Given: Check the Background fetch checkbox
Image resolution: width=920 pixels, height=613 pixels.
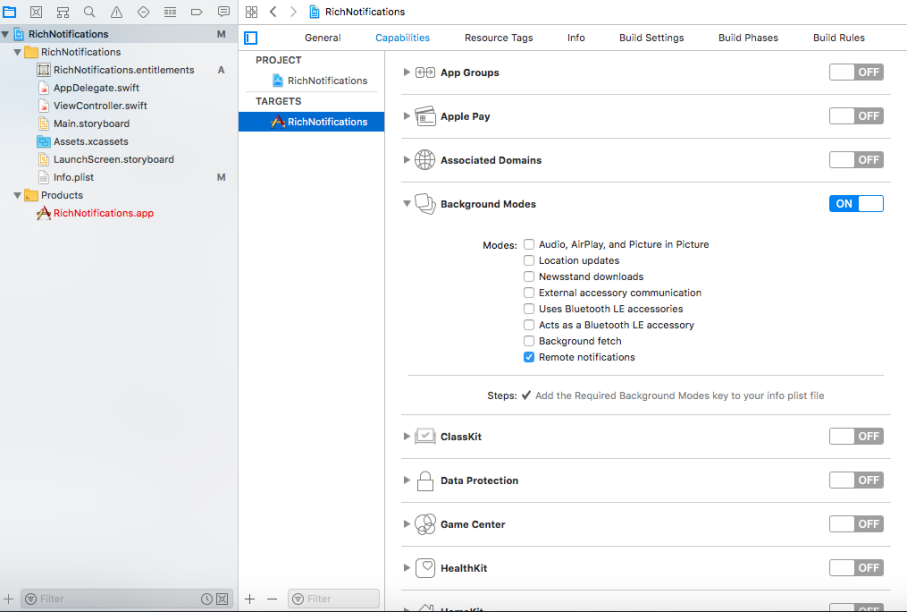Looking at the screenshot, I should point(529,341).
